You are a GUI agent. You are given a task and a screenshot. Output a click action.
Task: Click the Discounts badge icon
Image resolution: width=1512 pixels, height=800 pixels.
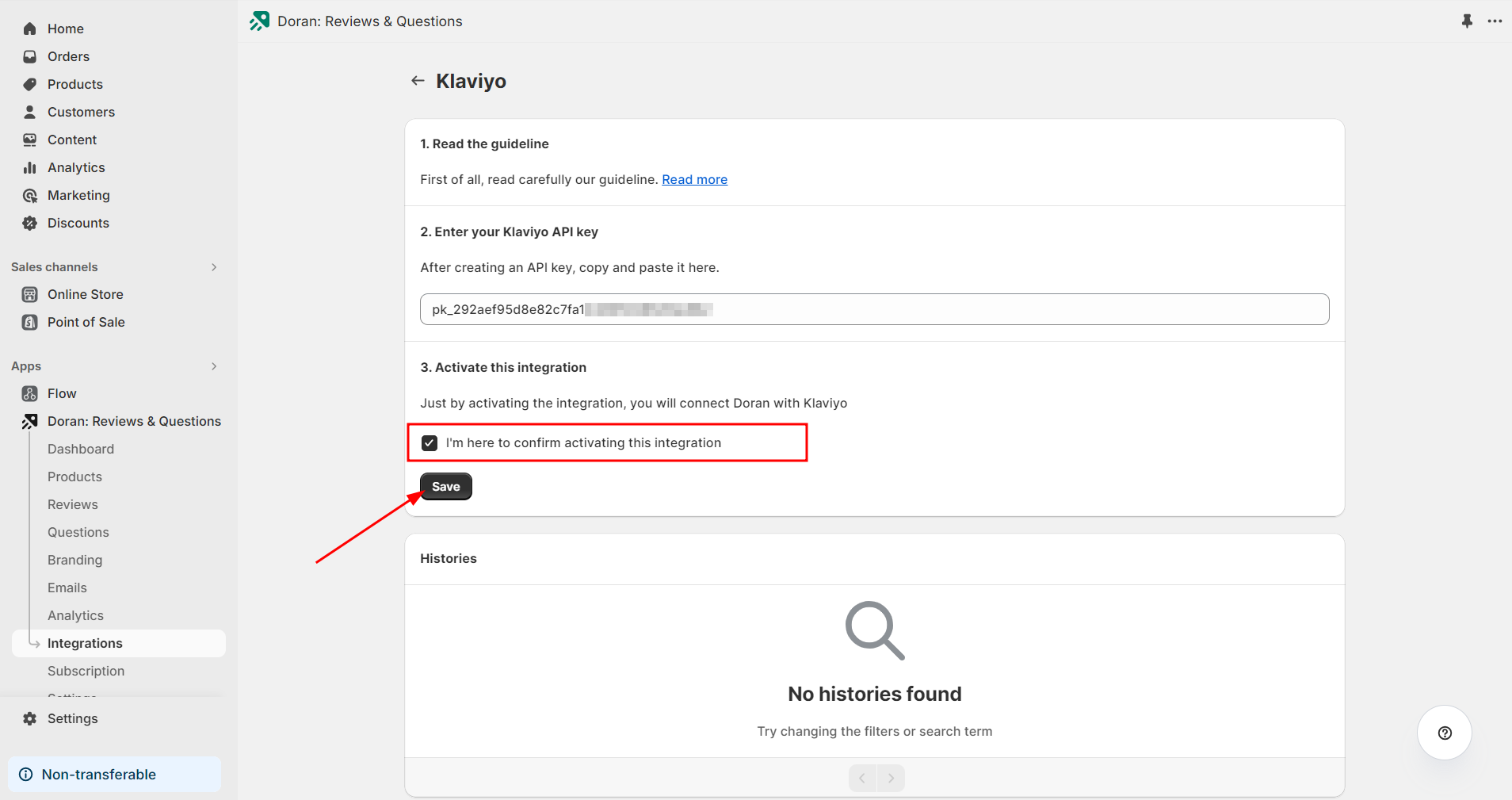pyautogui.click(x=30, y=223)
